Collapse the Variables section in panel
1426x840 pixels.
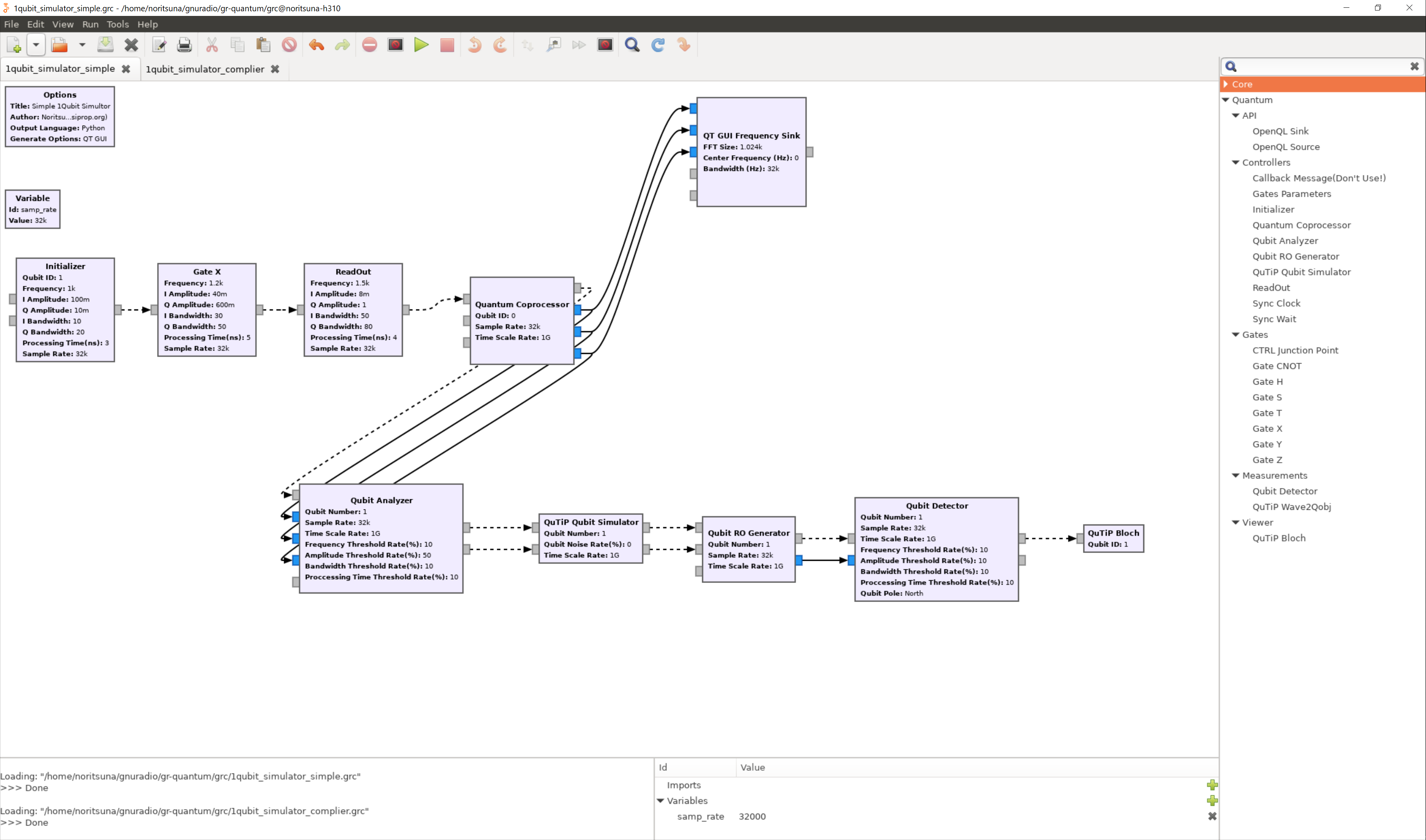tap(660, 800)
